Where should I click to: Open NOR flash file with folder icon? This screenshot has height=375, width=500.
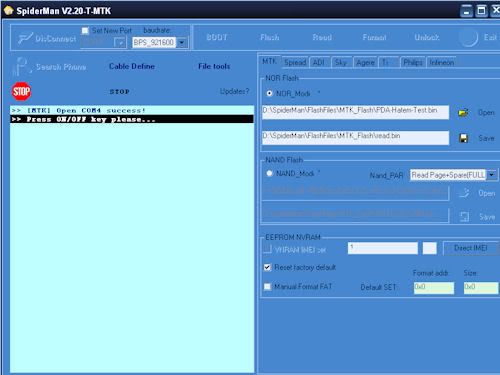pos(463,113)
